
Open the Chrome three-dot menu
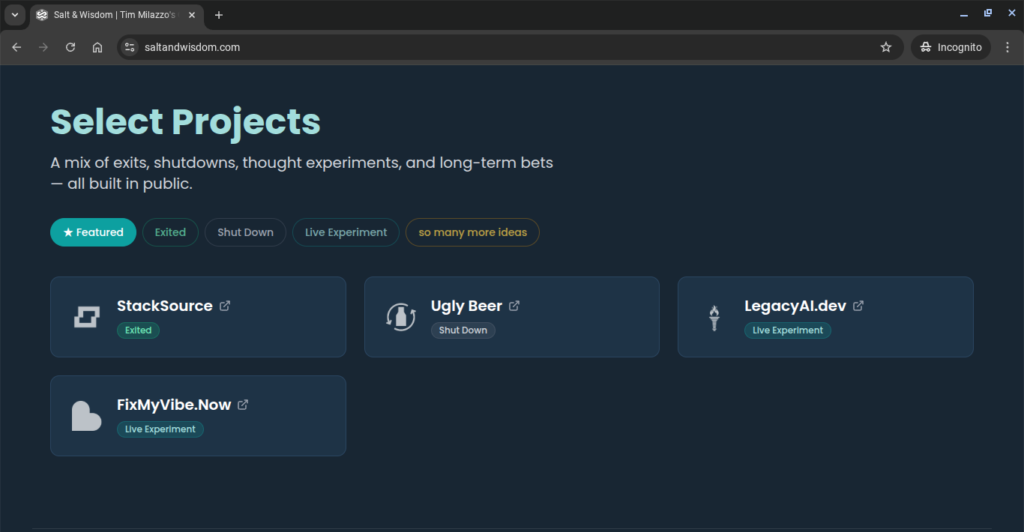tap(1007, 47)
